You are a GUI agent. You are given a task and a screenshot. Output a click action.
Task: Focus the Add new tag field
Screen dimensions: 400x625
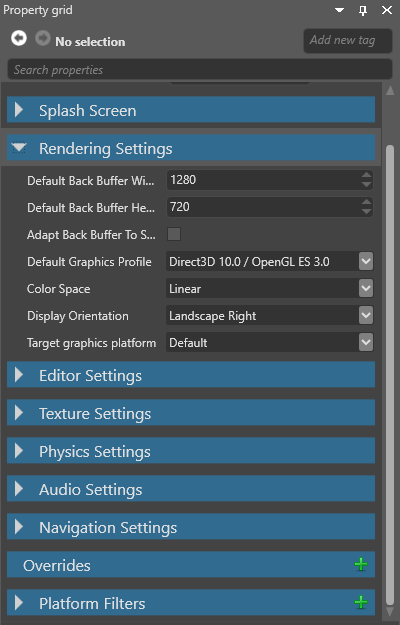tap(348, 41)
